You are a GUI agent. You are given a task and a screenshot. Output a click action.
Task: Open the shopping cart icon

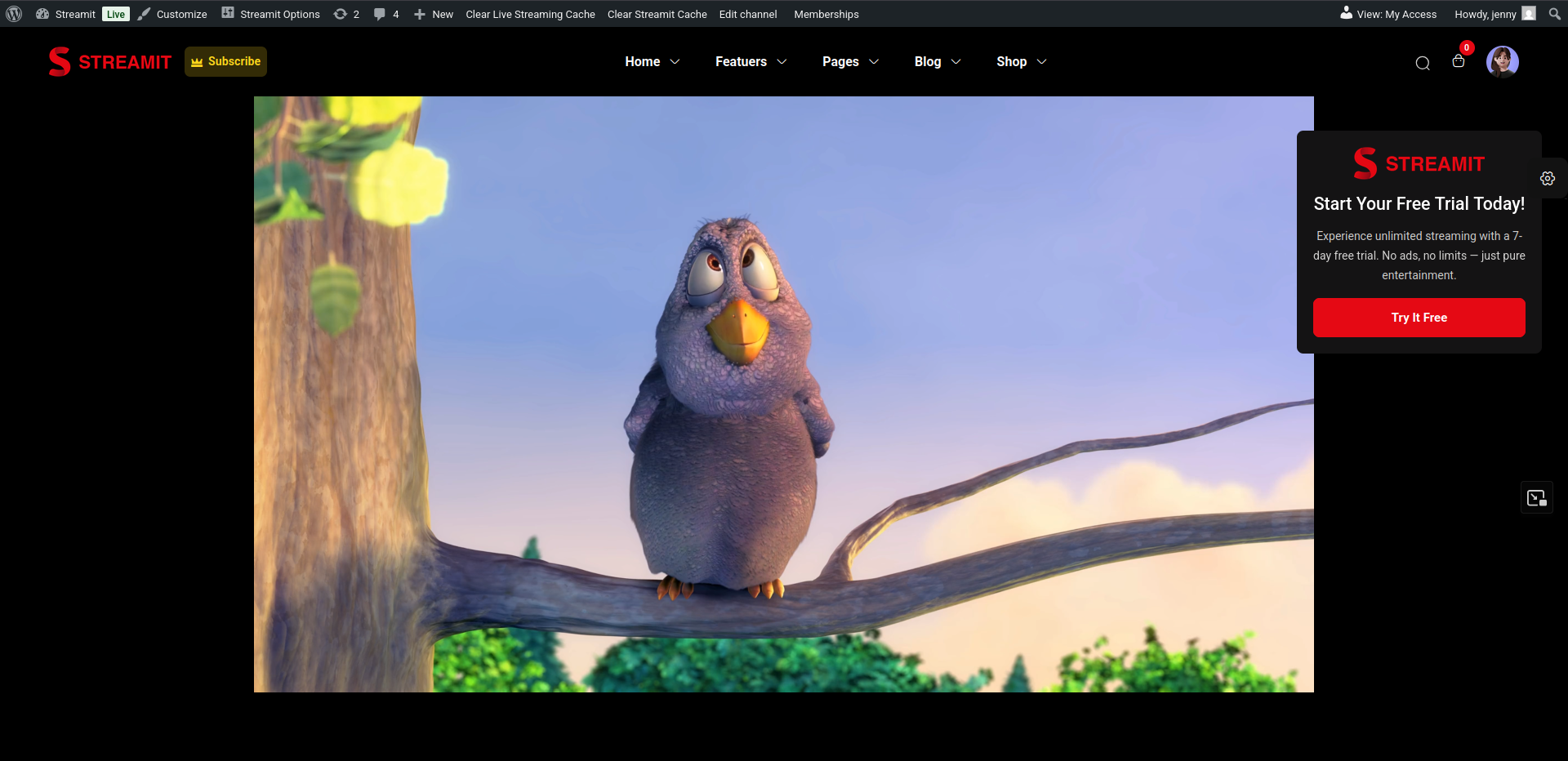click(1459, 60)
